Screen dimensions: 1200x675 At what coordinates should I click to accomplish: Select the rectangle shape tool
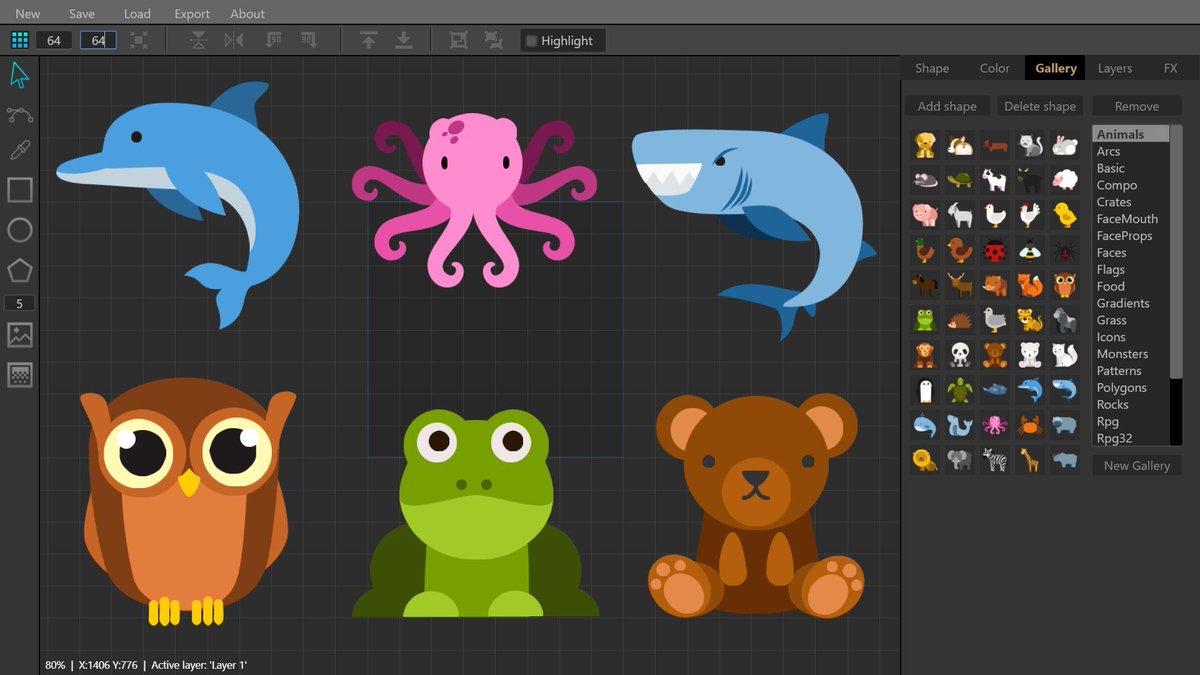tap(19, 190)
